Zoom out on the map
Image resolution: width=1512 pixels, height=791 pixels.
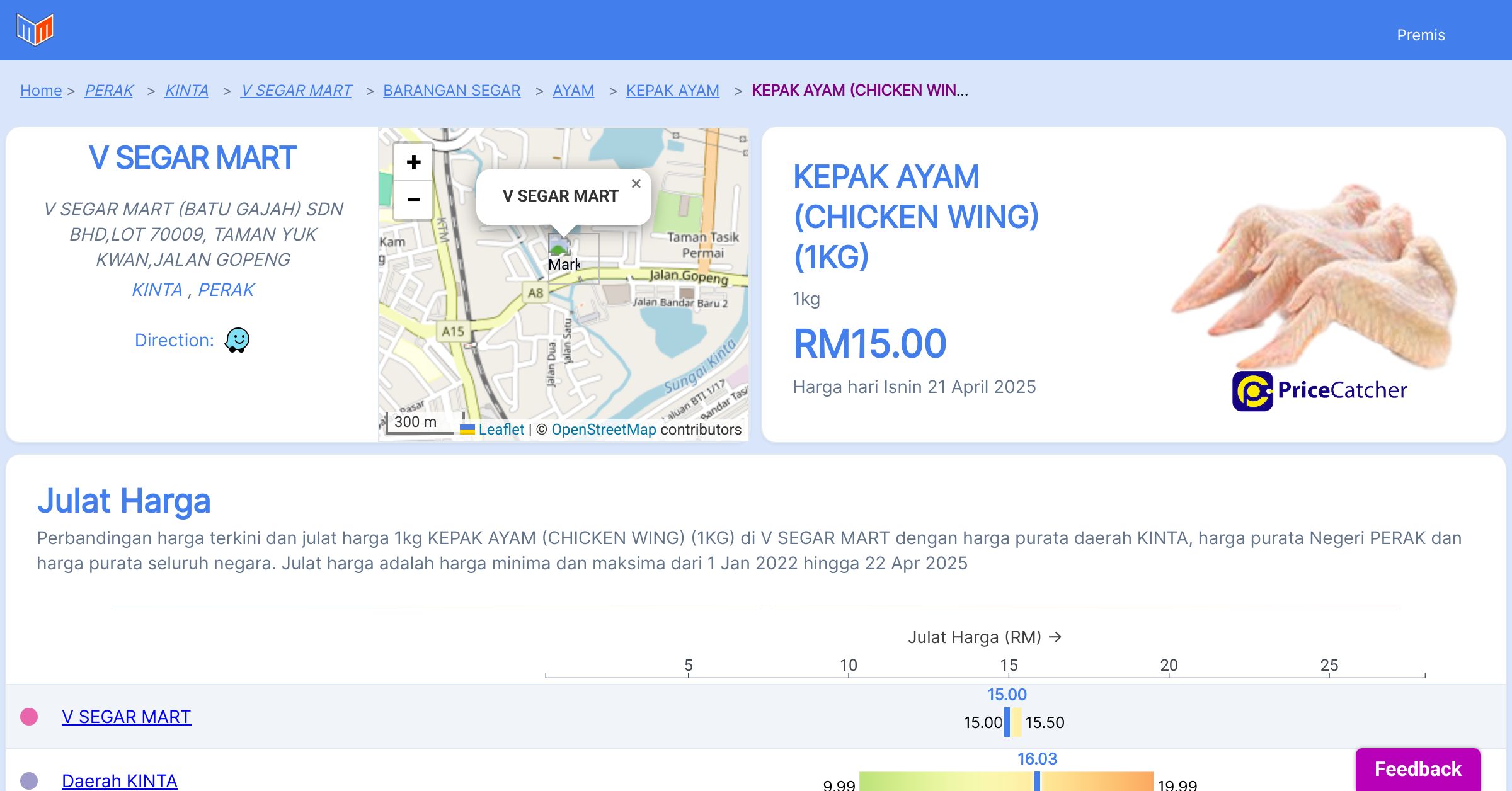click(413, 200)
